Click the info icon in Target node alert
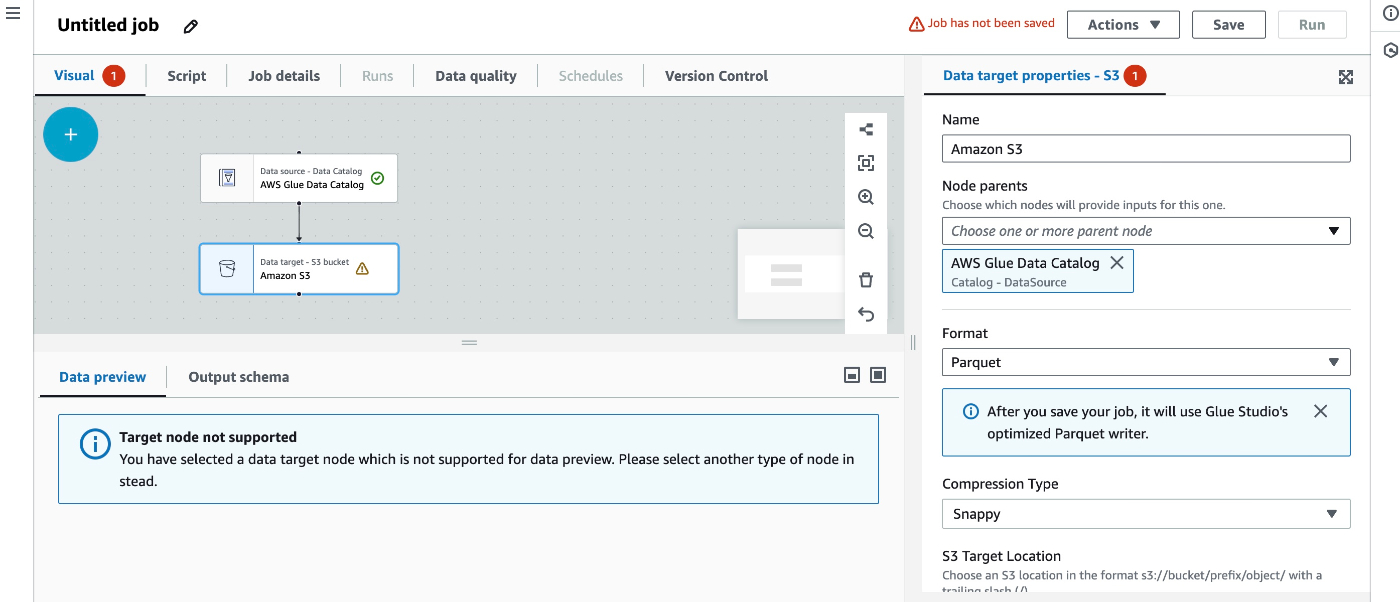This screenshot has height=602, width=1400. 95,445
